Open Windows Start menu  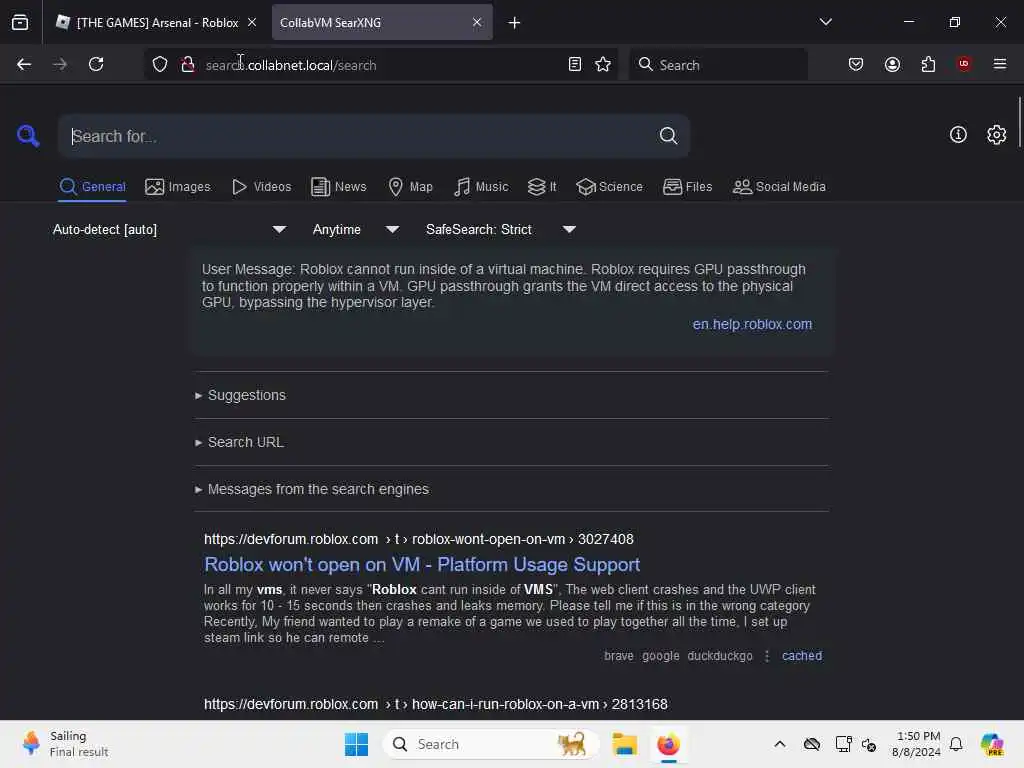pyautogui.click(x=357, y=744)
